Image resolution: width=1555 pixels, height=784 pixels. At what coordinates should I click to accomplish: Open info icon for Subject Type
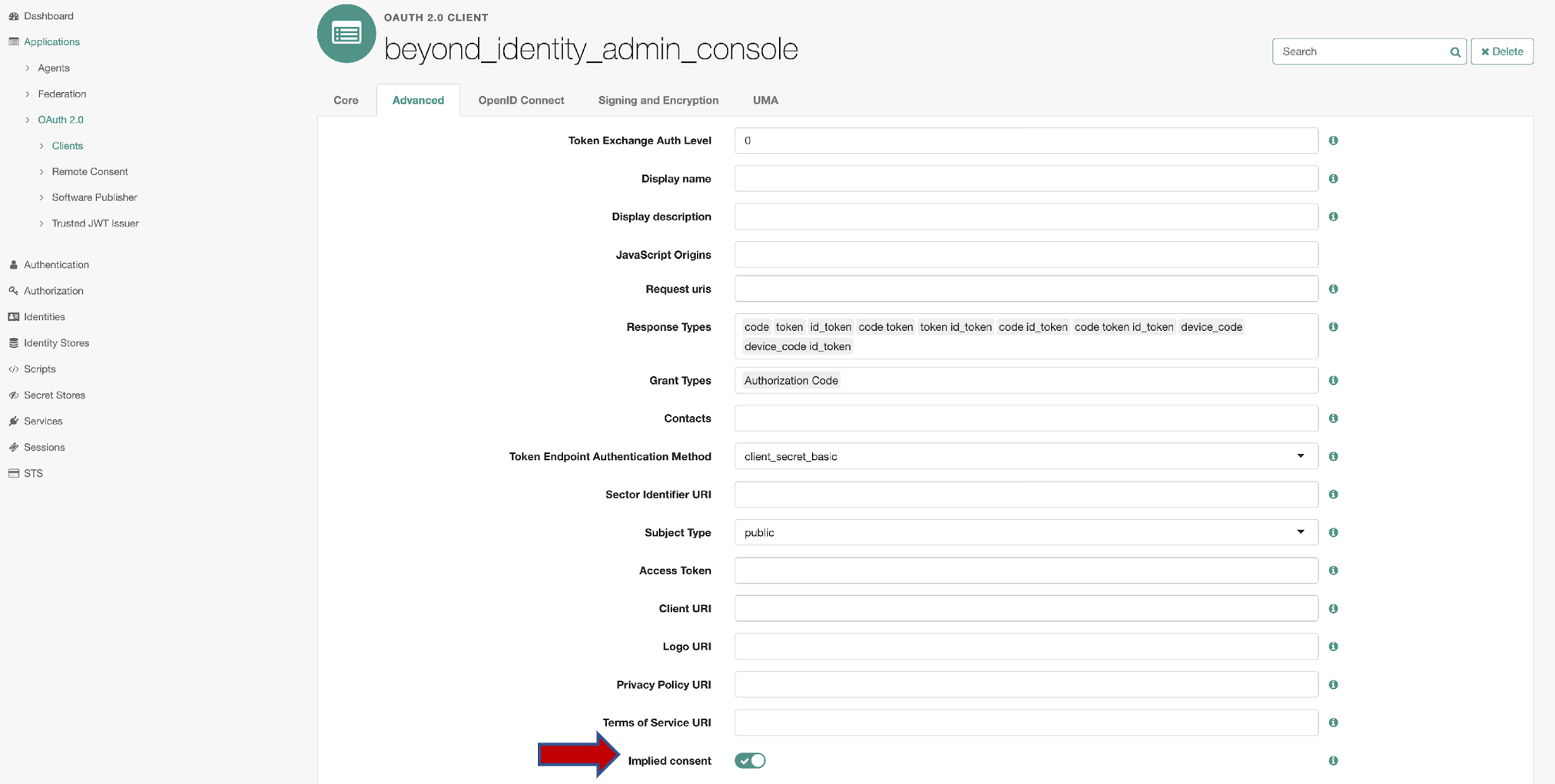pos(1333,533)
